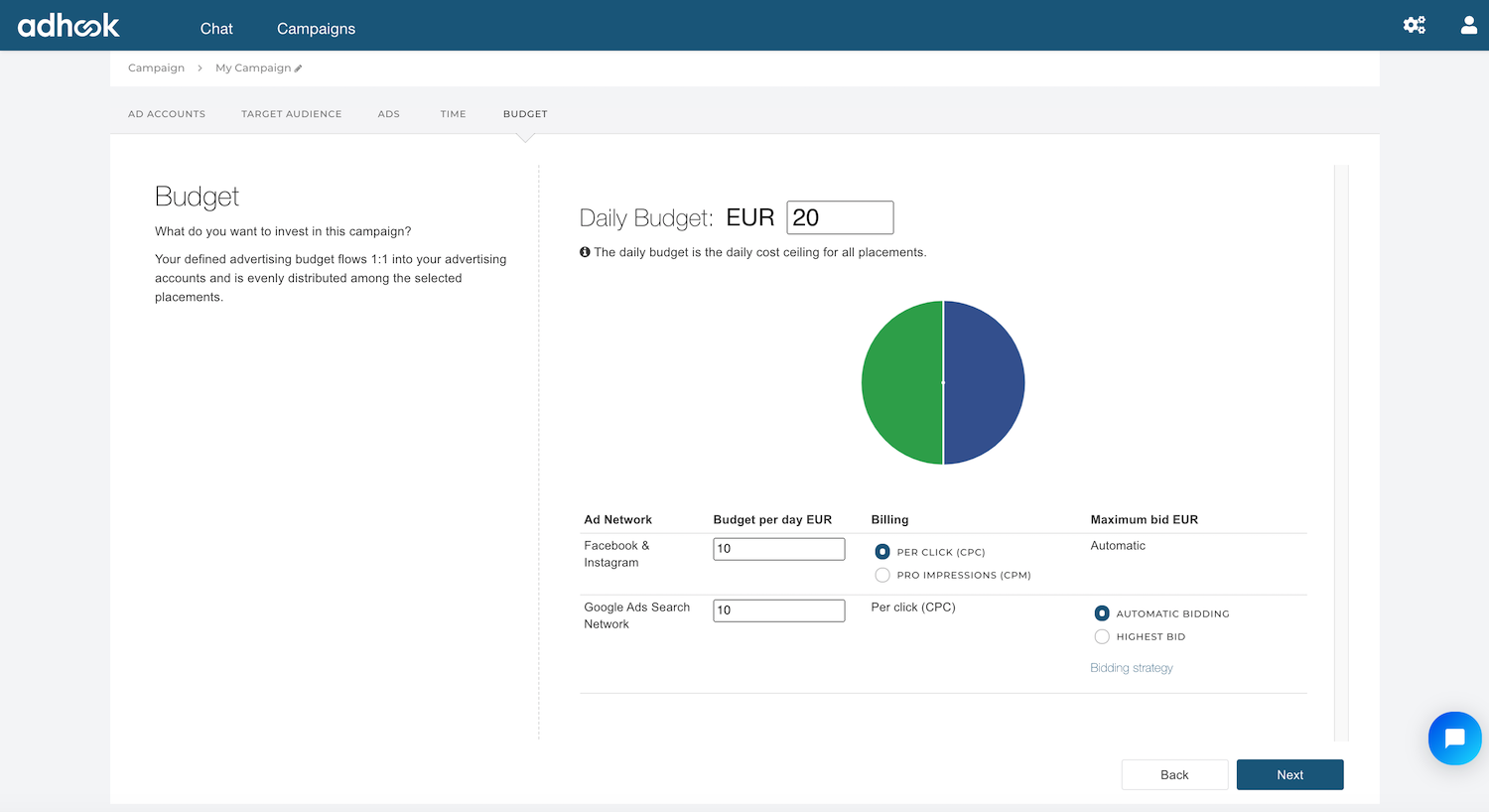Click the 'Ad Network' column header
Viewport: 1489px width, 812px height.
617,520
